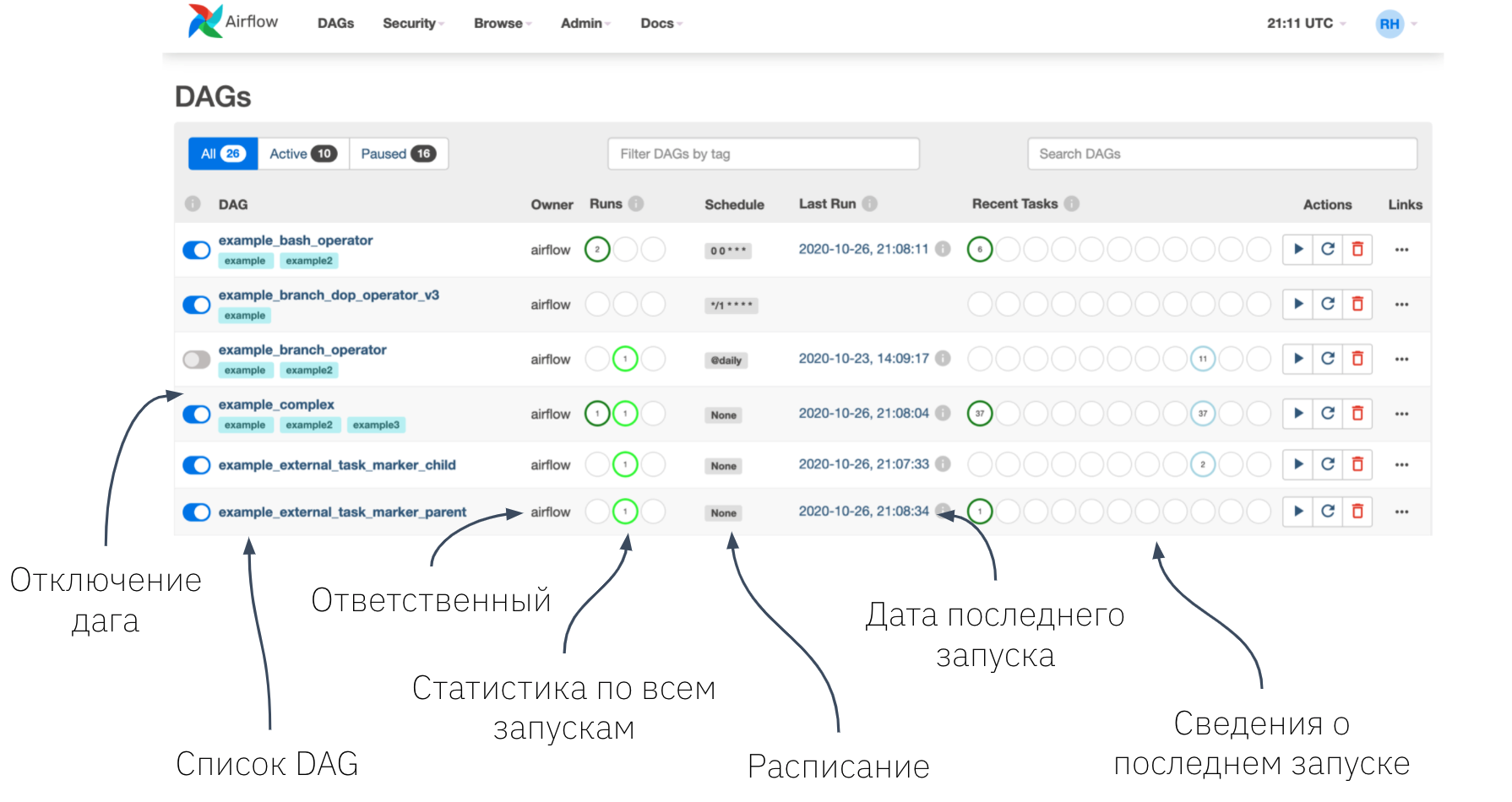
Task: Select the Active 10 filter tab
Action: [x=303, y=154]
